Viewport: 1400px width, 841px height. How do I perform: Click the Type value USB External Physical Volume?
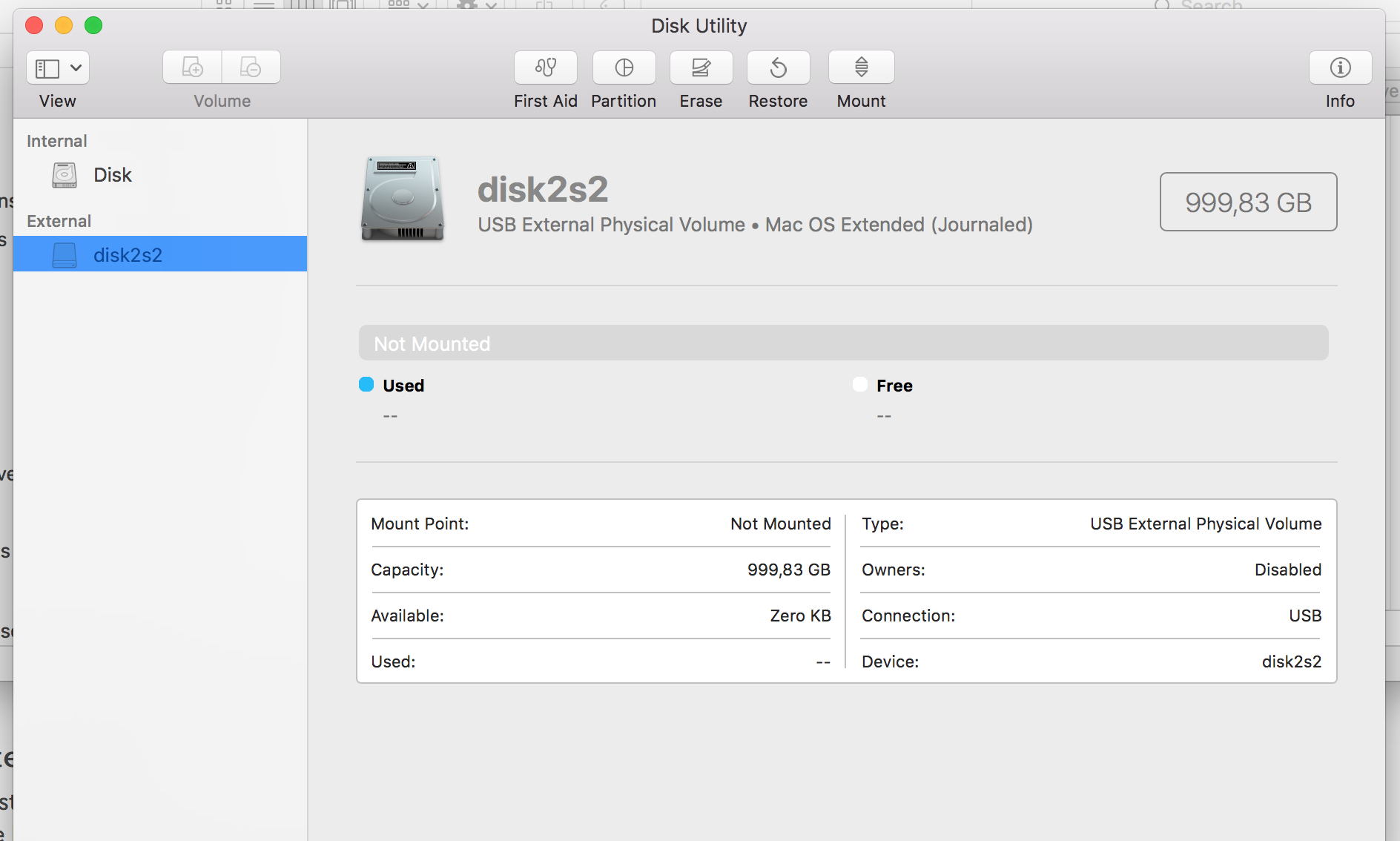point(1206,524)
